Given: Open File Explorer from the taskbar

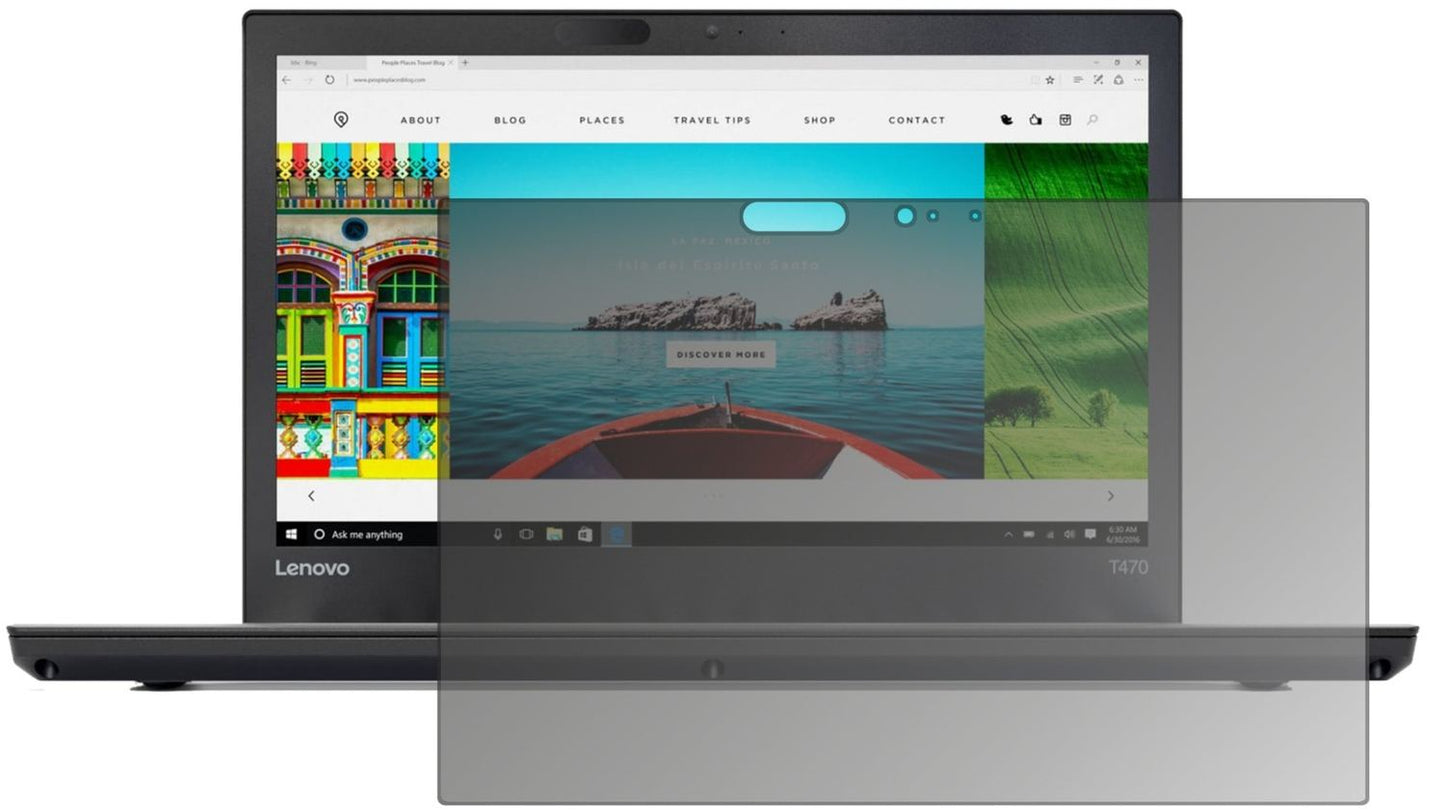Looking at the screenshot, I should (555, 534).
